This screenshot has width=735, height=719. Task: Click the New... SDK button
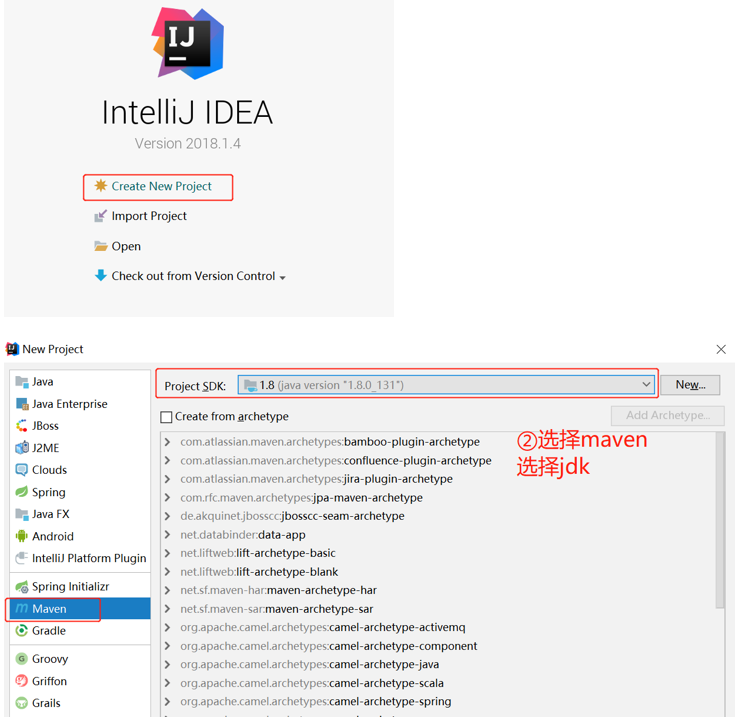tap(690, 385)
